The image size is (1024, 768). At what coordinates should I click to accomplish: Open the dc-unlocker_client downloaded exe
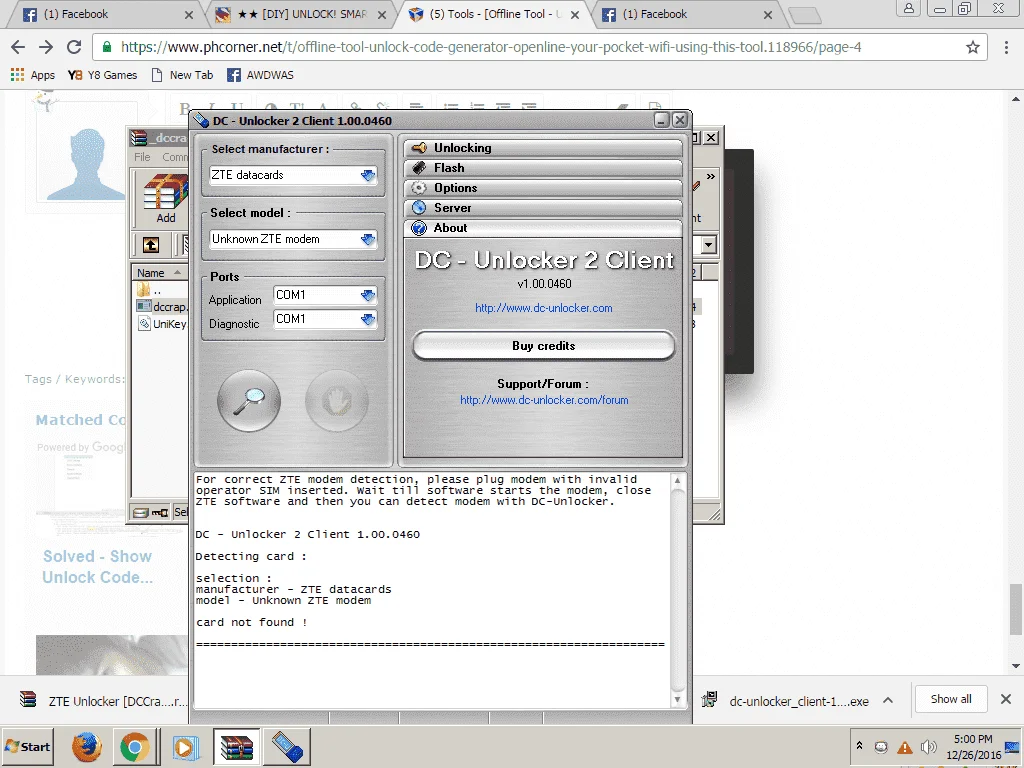point(785,701)
